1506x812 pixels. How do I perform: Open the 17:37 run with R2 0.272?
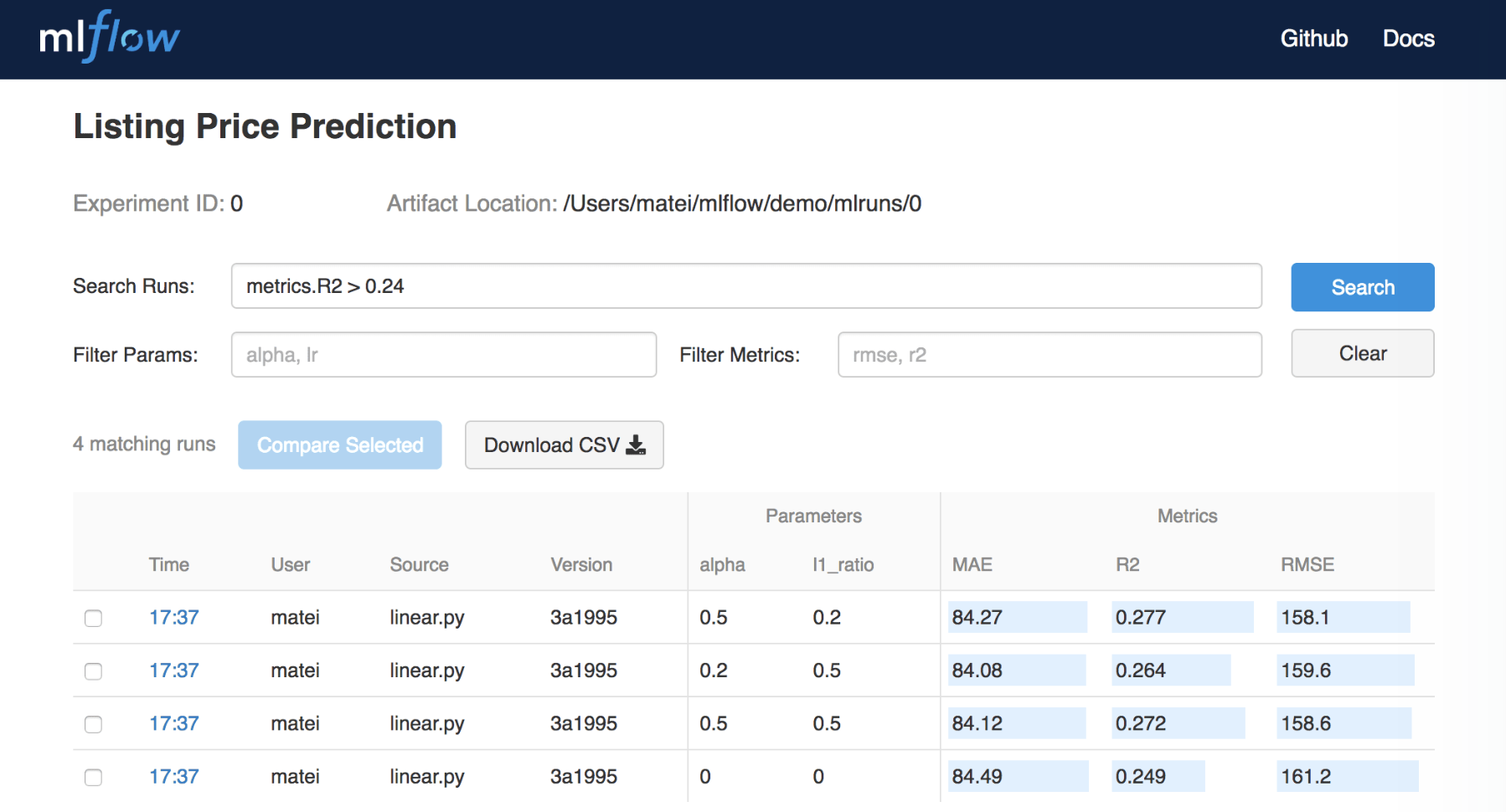(174, 723)
